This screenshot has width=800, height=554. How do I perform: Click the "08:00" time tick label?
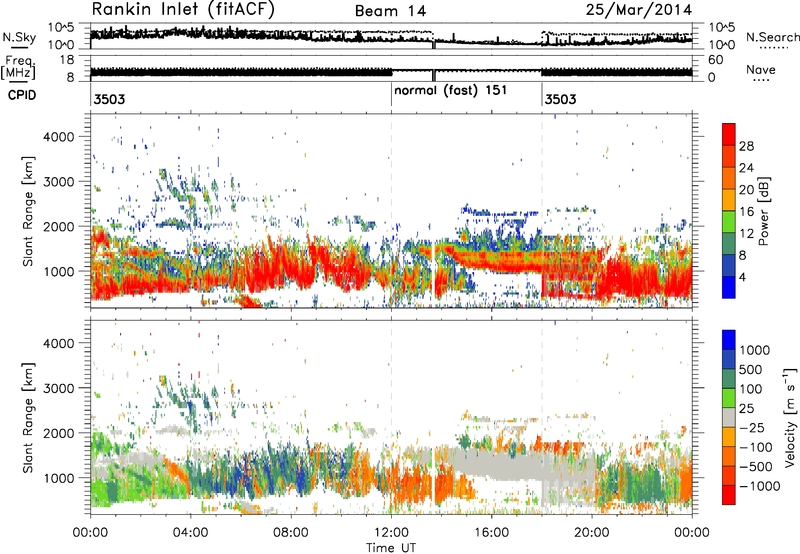[x=291, y=533]
